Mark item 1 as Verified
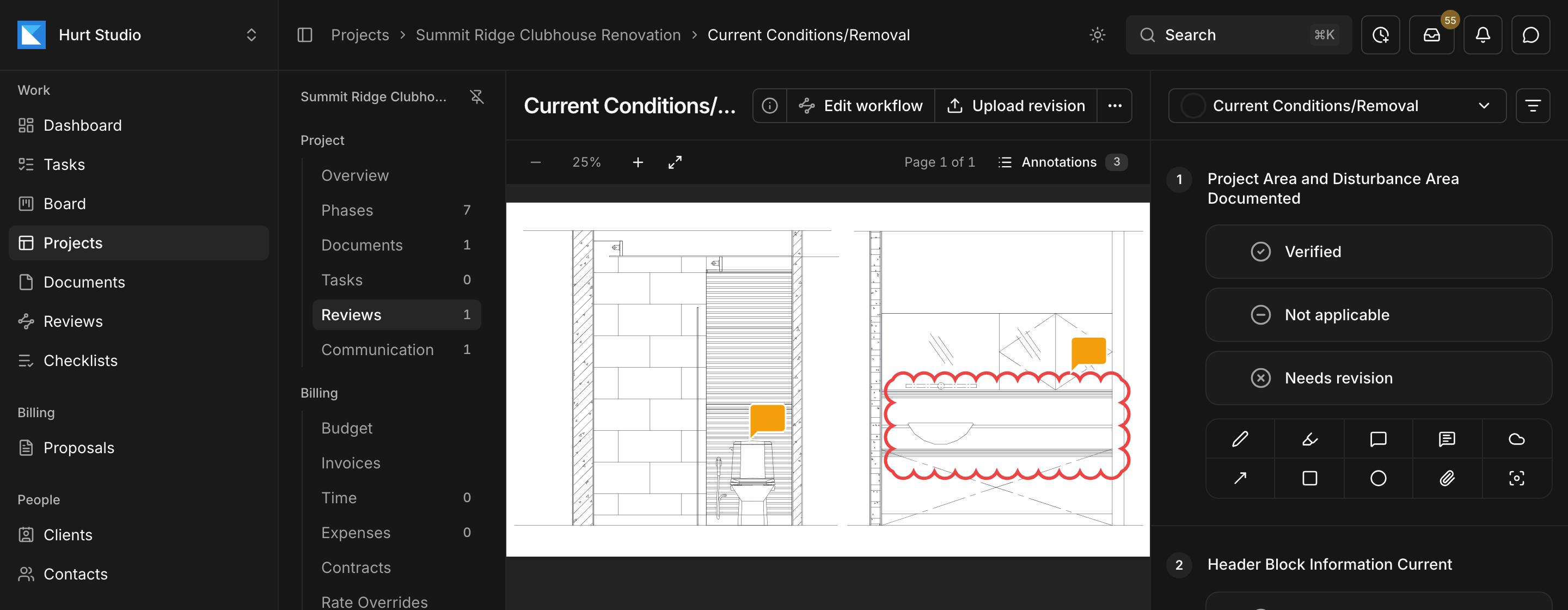Image resolution: width=1568 pixels, height=610 pixels. [1378, 252]
